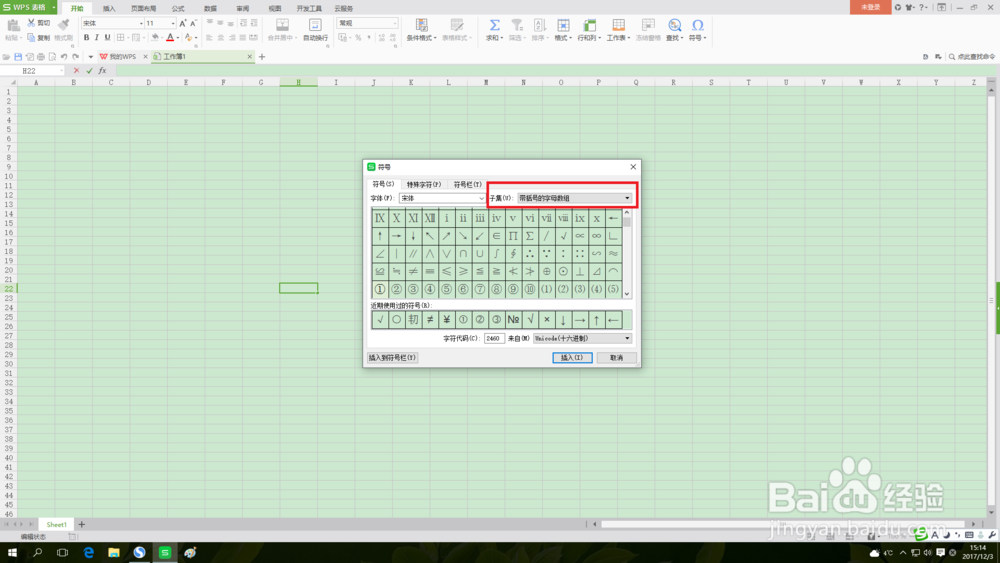The height and width of the screenshot is (563, 1000).
Task: Click the taskbar search magnifier icon
Action: [38, 552]
